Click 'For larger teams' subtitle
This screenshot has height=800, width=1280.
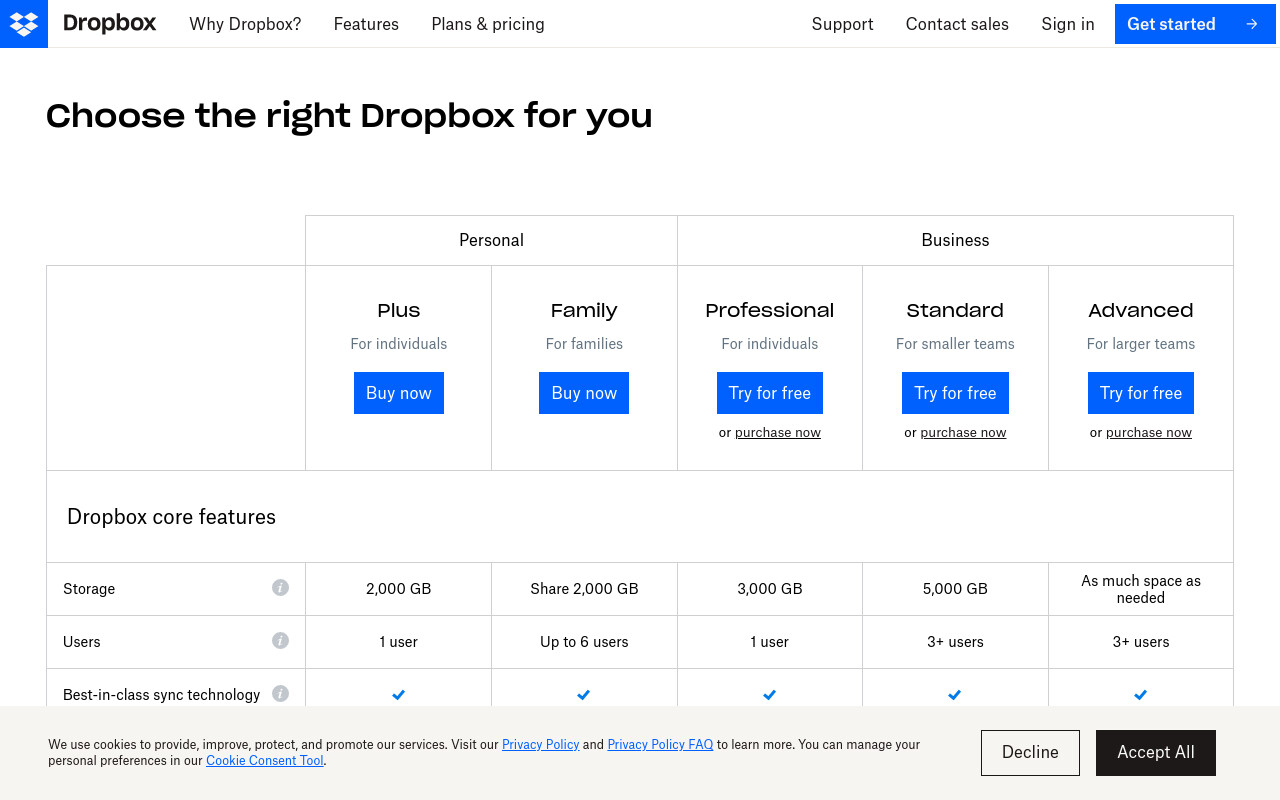click(1141, 344)
